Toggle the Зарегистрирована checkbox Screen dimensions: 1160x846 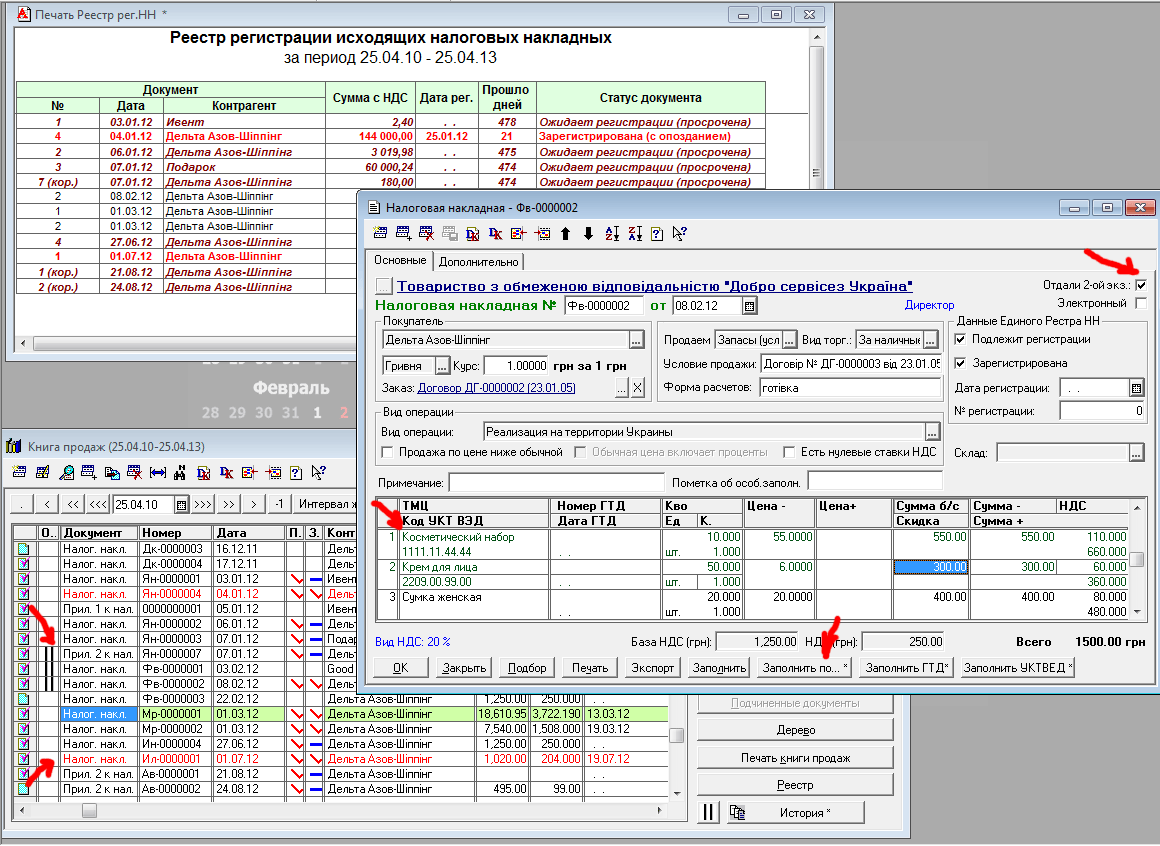(960, 363)
